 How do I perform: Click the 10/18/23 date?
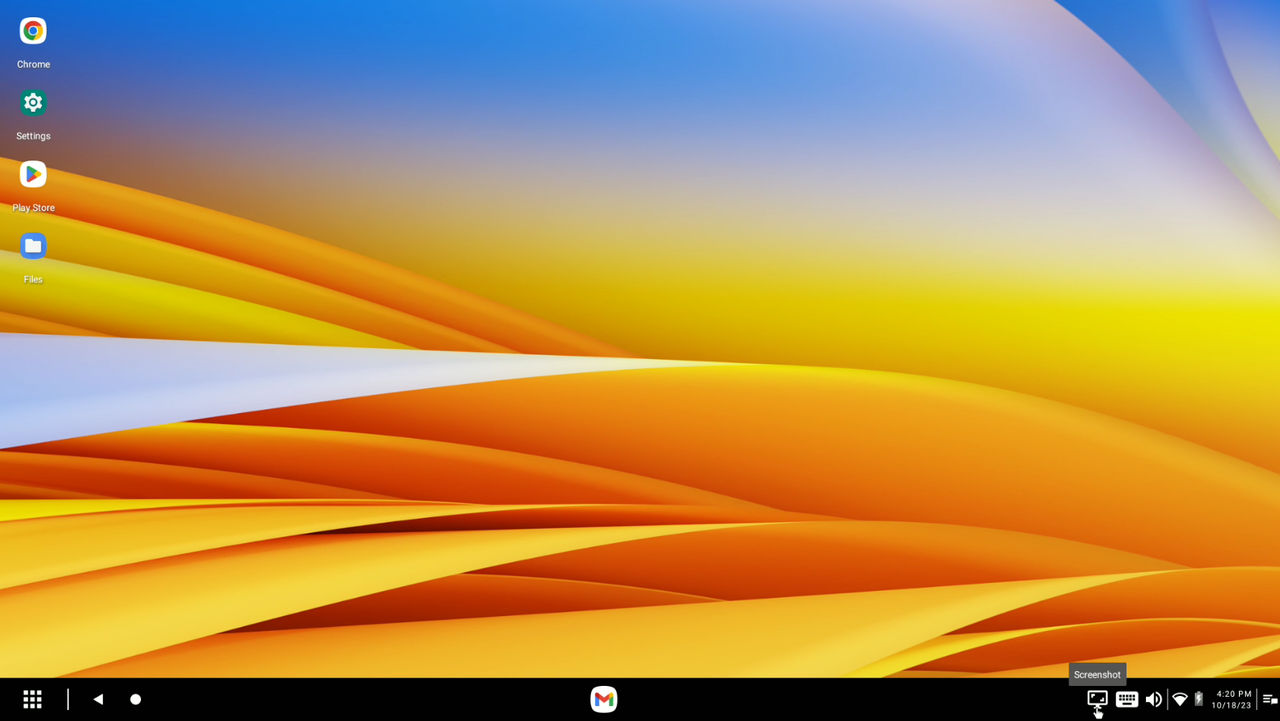click(x=1232, y=706)
